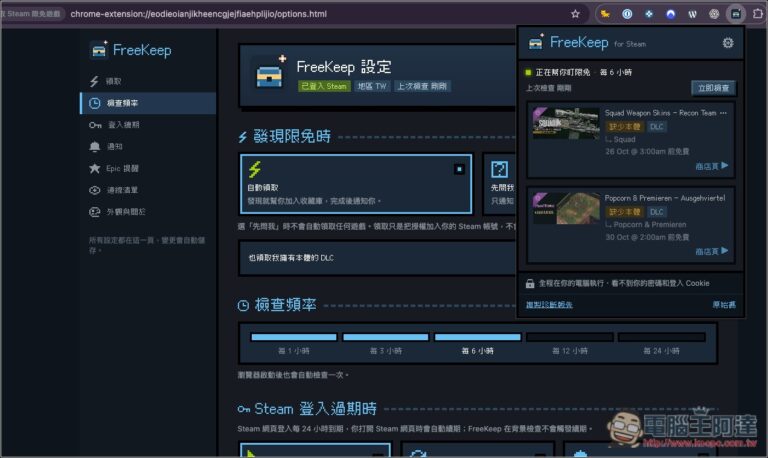Click star icon for Epic 提醒 in sidebar
This screenshot has width=768, height=458.
click(95, 169)
